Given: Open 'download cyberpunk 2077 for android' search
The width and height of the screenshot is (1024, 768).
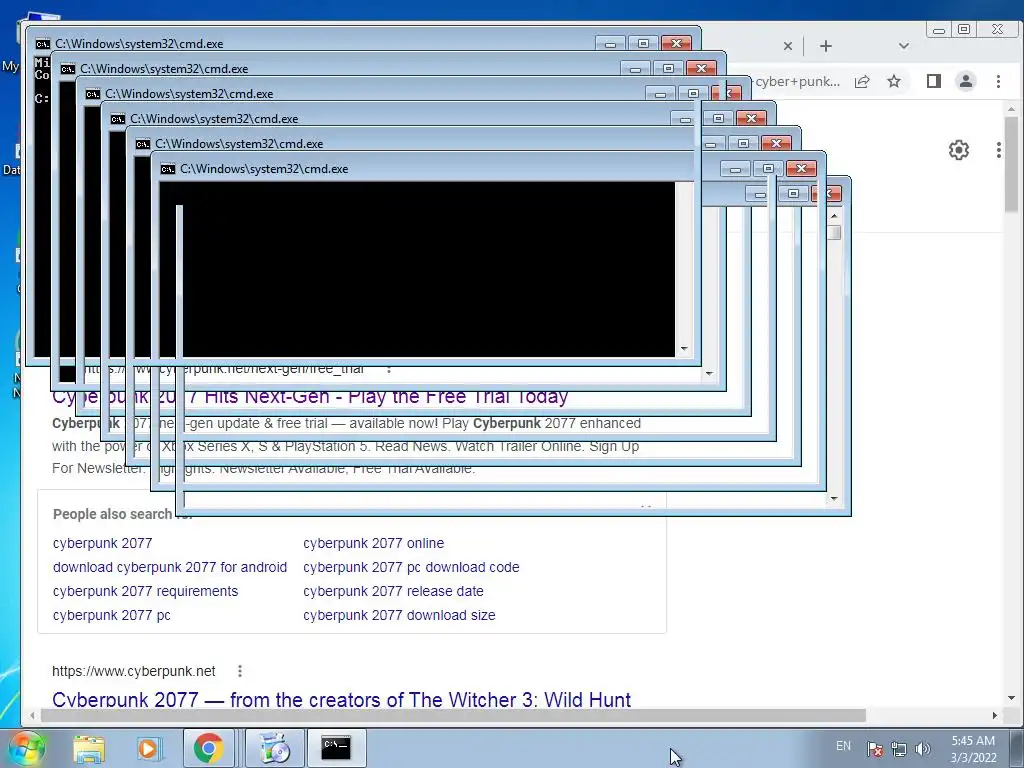Looking at the screenshot, I should pos(170,567).
